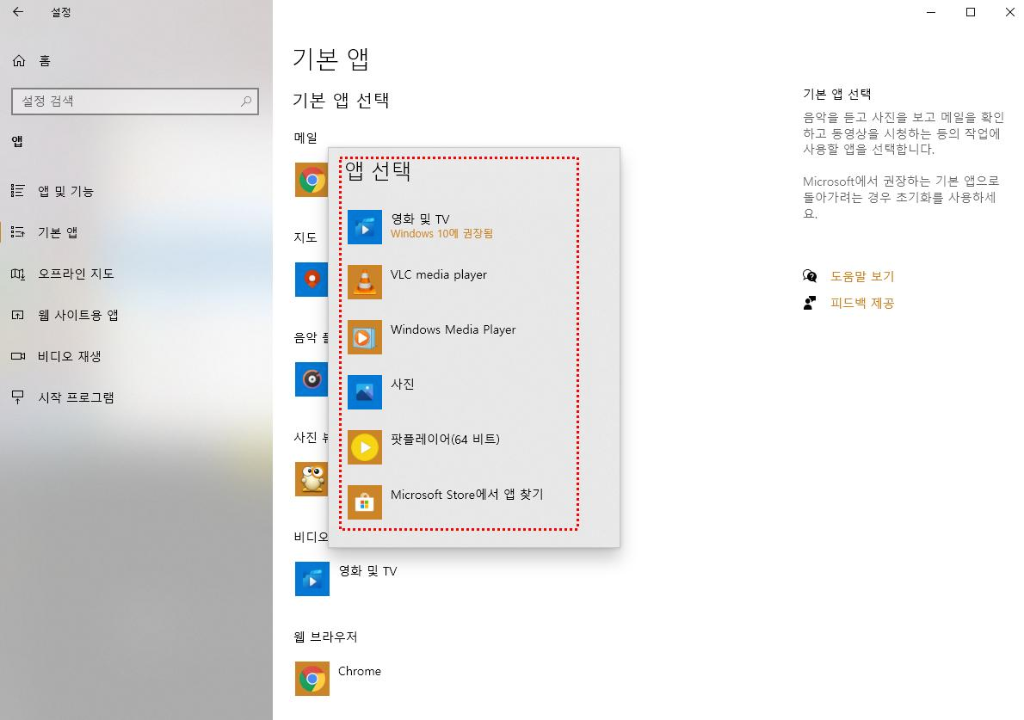The width and height of the screenshot is (1024, 720).
Task: Click 영화 및 TV icon under 비디오
Action: [x=312, y=579]
